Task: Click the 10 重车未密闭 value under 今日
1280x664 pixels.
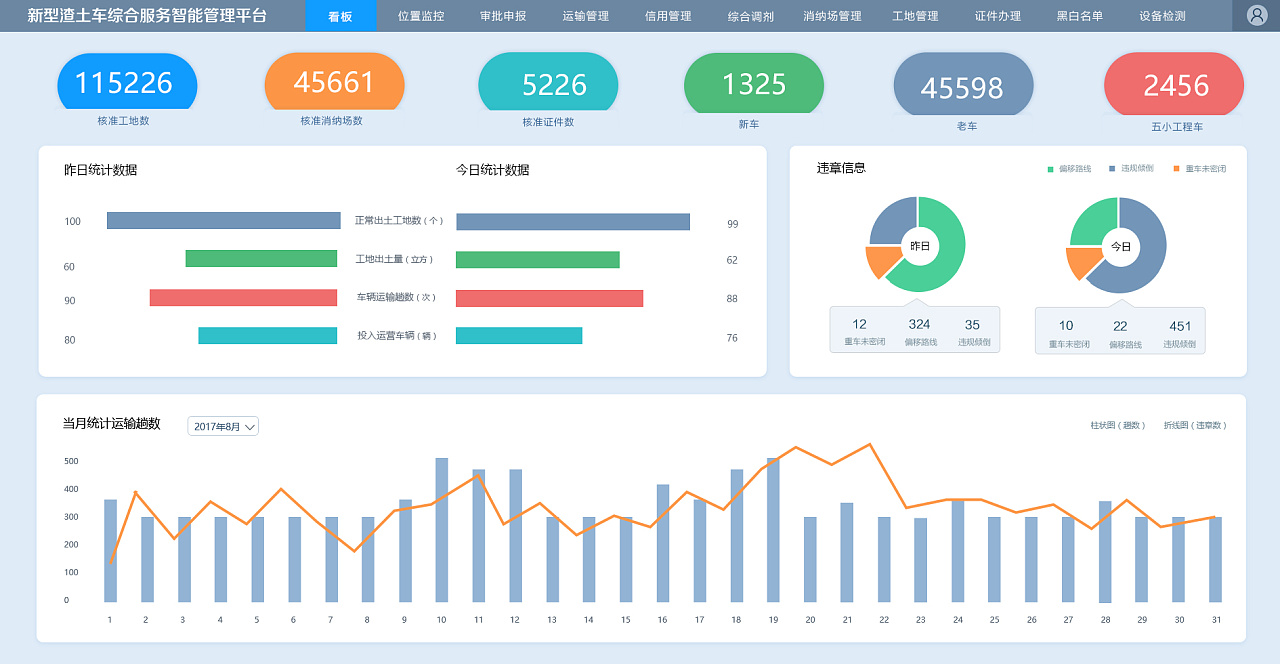Action: click(1066, 325)
